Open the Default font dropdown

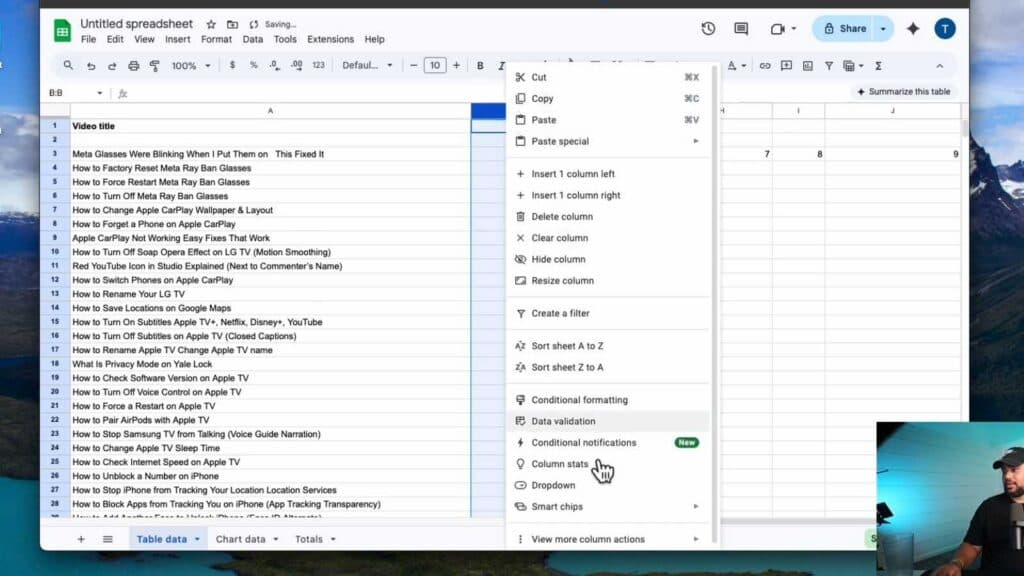coord(367,65)
